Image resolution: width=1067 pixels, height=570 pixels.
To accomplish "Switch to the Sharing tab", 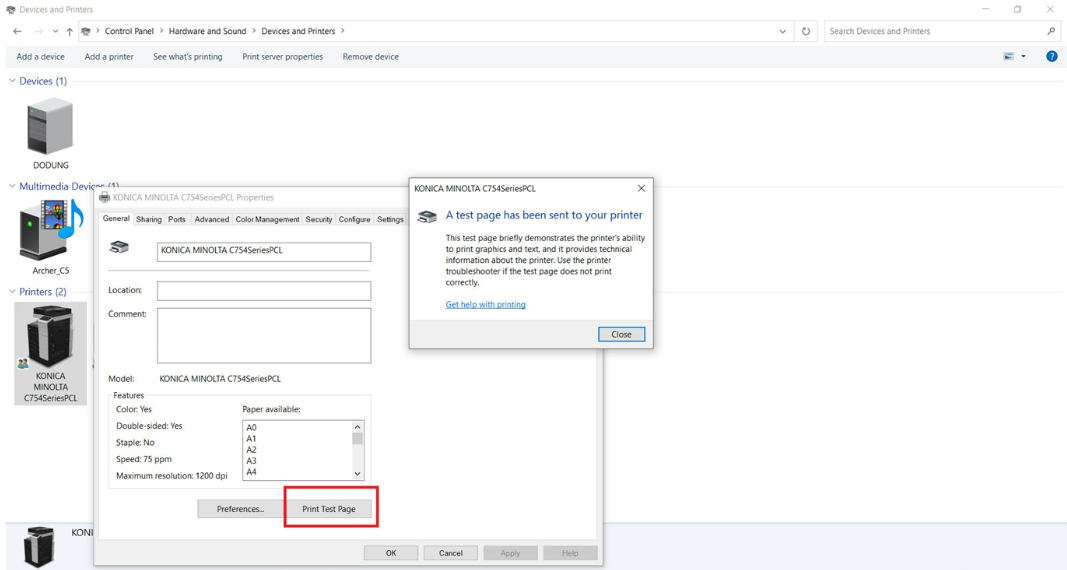I will 149,219.
